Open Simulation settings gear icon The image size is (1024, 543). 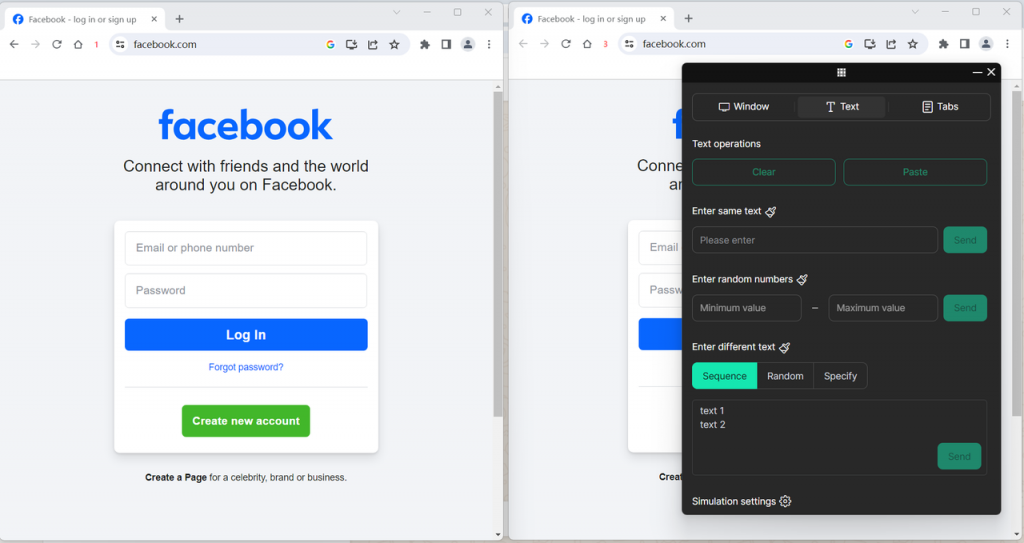[785, 501]
